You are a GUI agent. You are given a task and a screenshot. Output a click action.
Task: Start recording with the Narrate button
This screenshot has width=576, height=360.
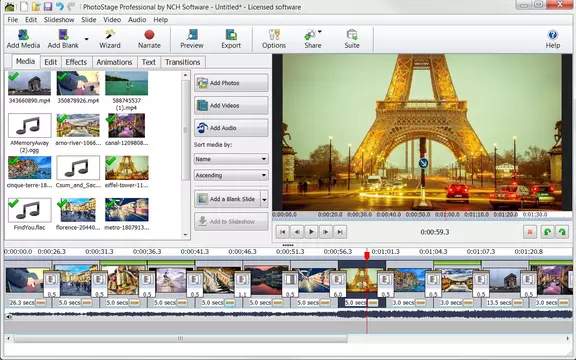[x=149, y=39]
